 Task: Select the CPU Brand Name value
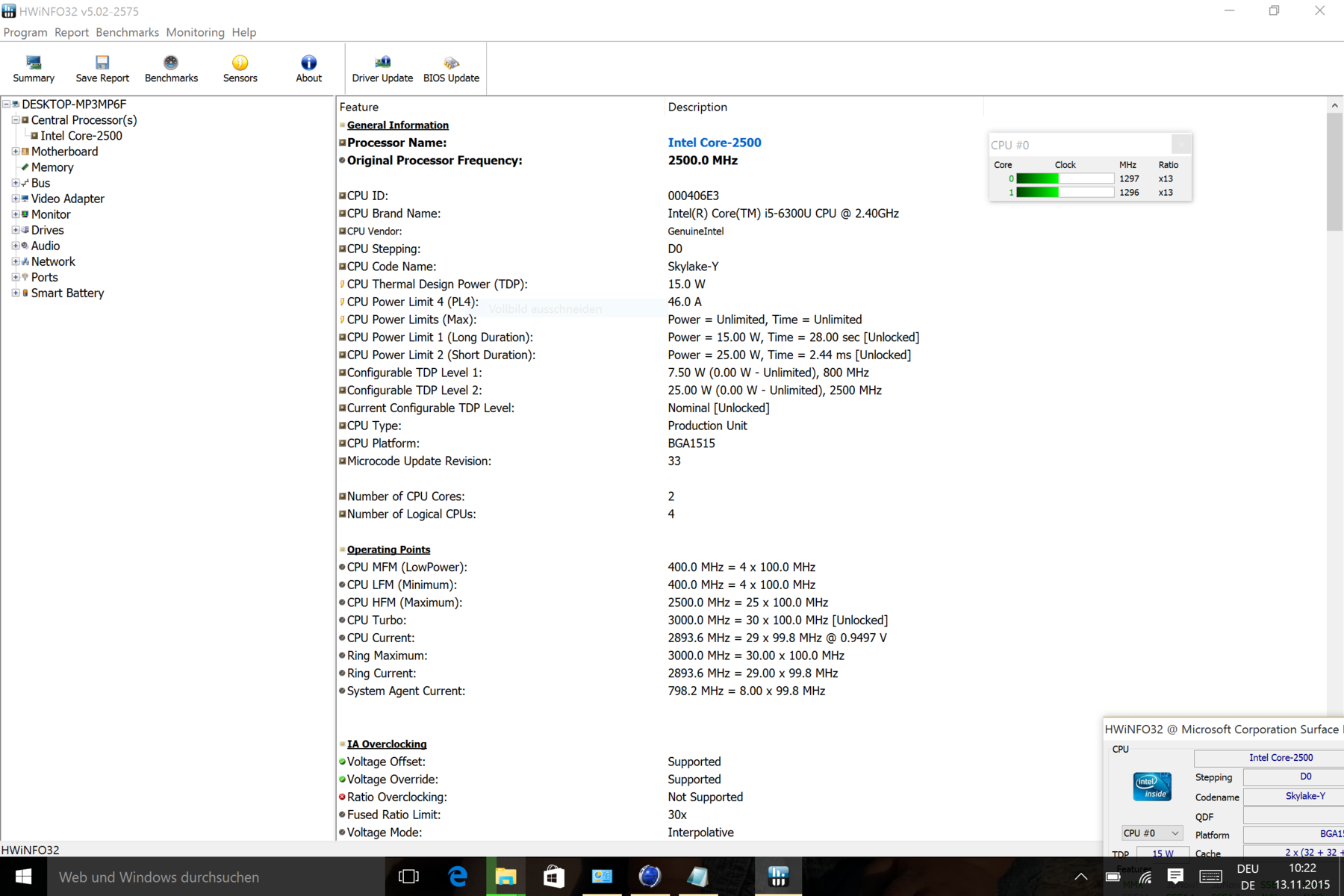[x=783, y=214]
